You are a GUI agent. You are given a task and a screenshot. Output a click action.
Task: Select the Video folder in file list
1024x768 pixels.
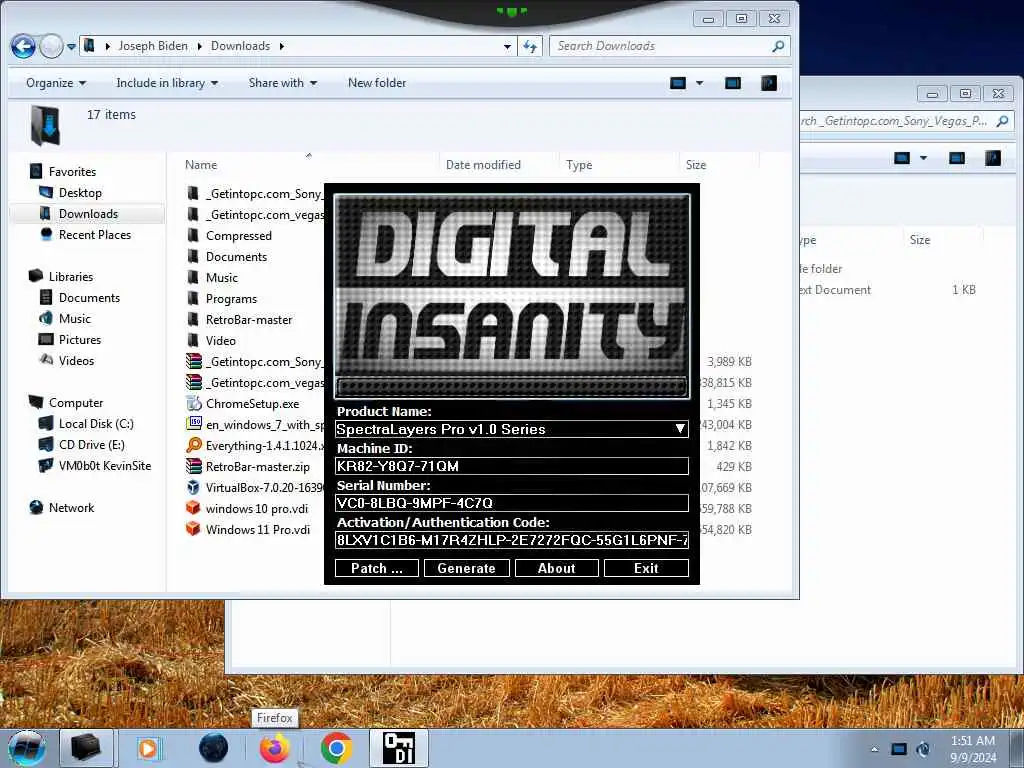(x=220, y=340)
